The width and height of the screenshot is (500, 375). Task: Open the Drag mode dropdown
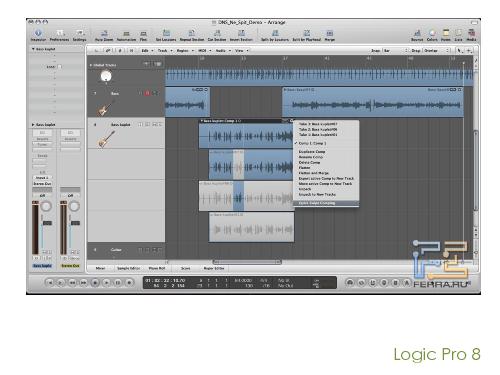pos(436,51)
